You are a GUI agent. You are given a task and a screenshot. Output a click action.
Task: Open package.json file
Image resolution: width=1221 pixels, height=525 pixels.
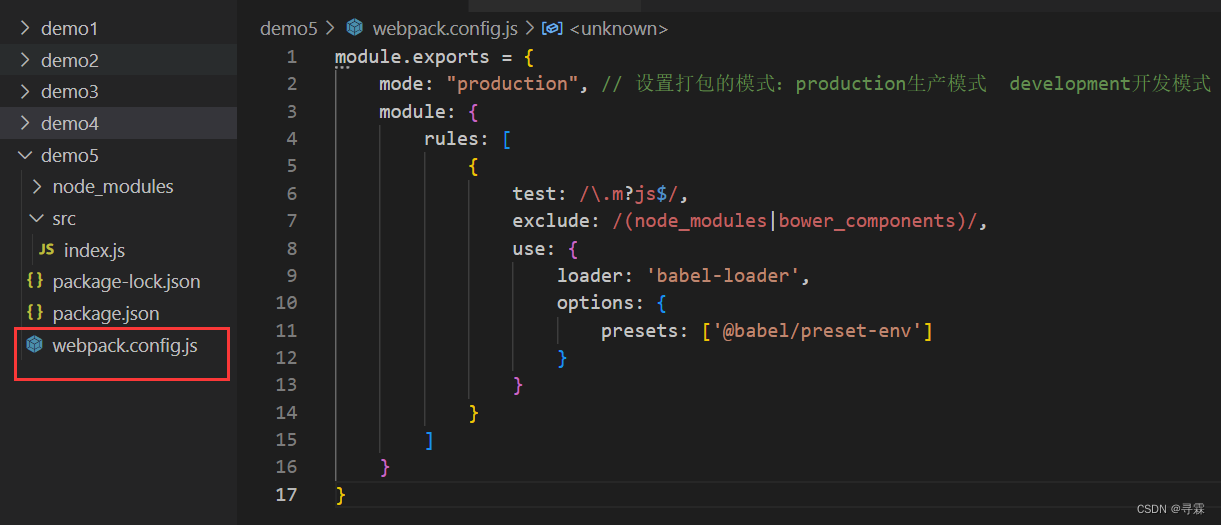pyautogui.click(x=106, y=313)
